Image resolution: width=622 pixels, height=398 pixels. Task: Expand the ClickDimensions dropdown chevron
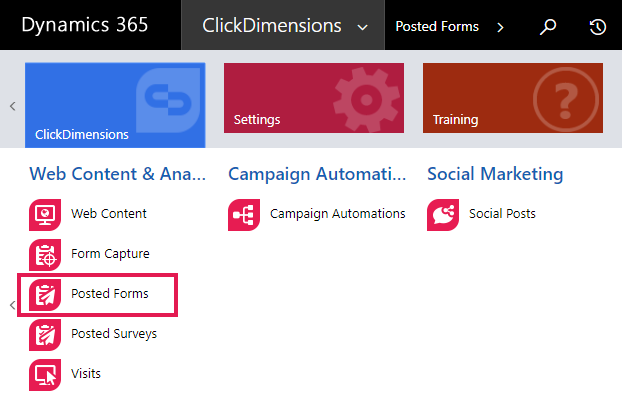pos(362,27)
